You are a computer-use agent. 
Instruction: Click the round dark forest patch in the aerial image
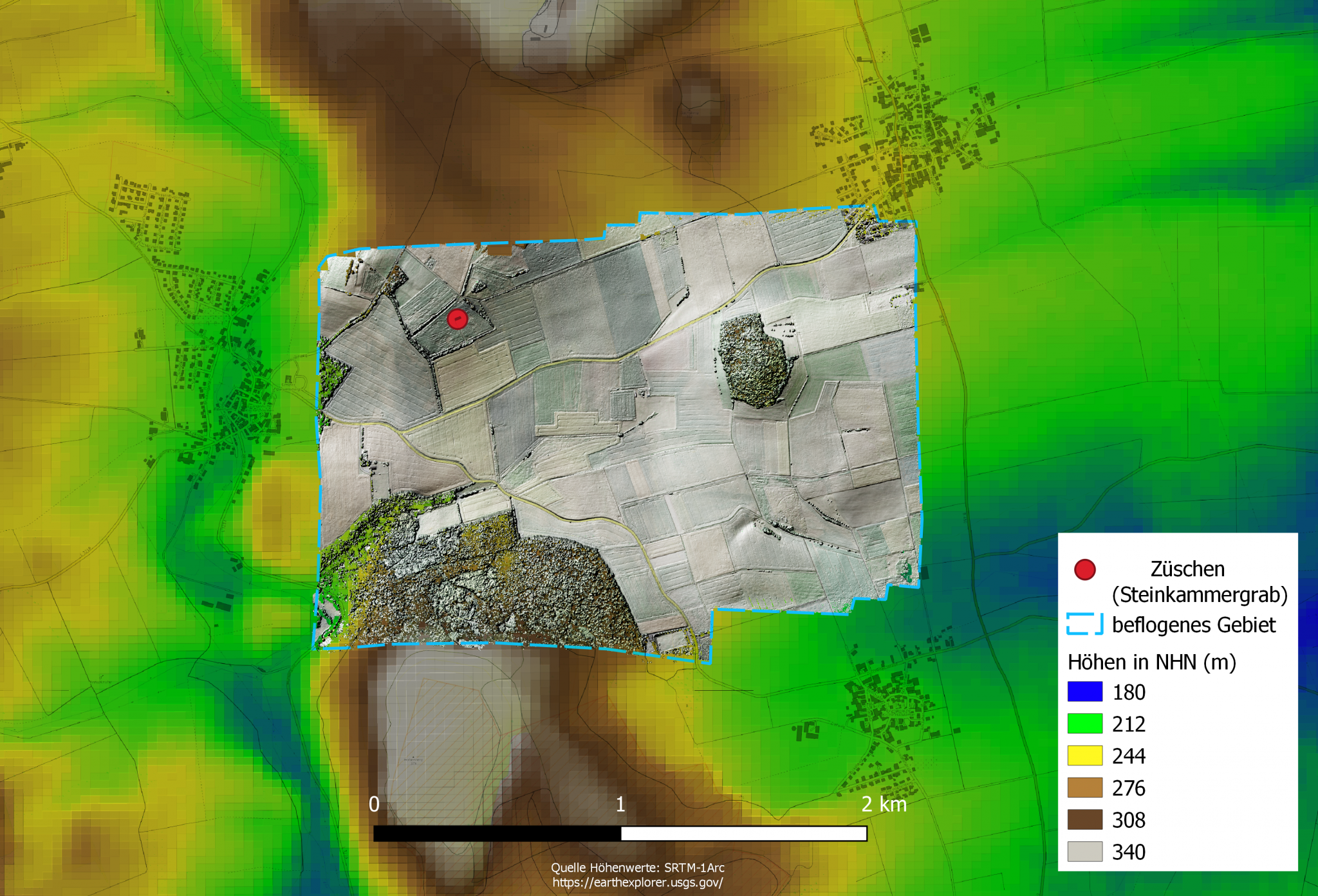(754, 360)
